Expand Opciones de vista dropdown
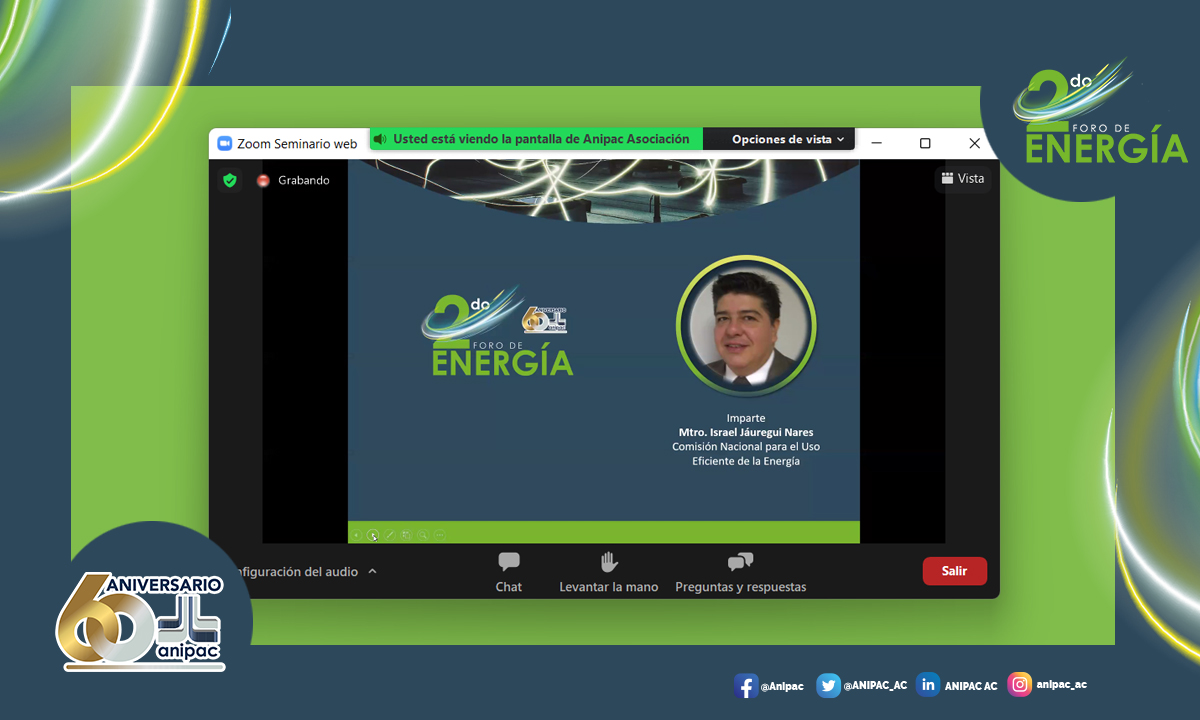This screenshot has width=1200, height=720. [x=788, y=139]
